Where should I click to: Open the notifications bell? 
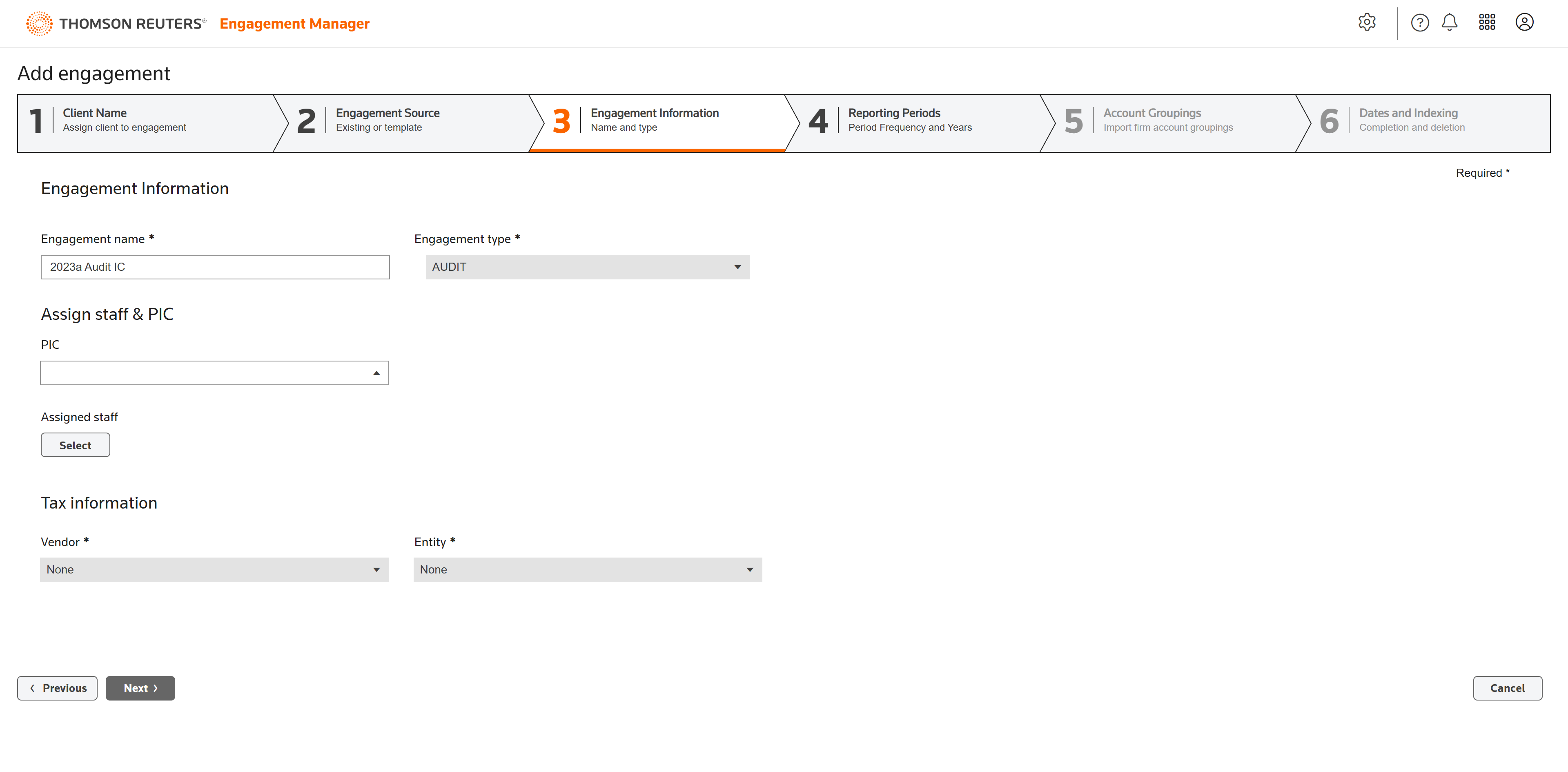click(1449, 22)
